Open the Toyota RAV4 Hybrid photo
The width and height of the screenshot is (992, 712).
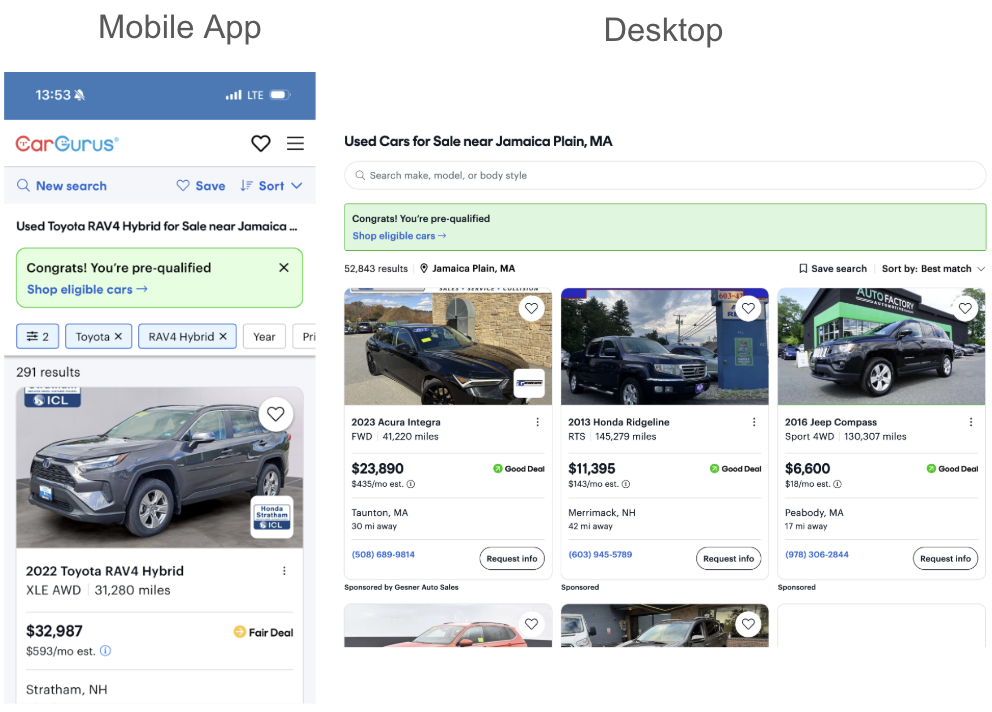159,468
